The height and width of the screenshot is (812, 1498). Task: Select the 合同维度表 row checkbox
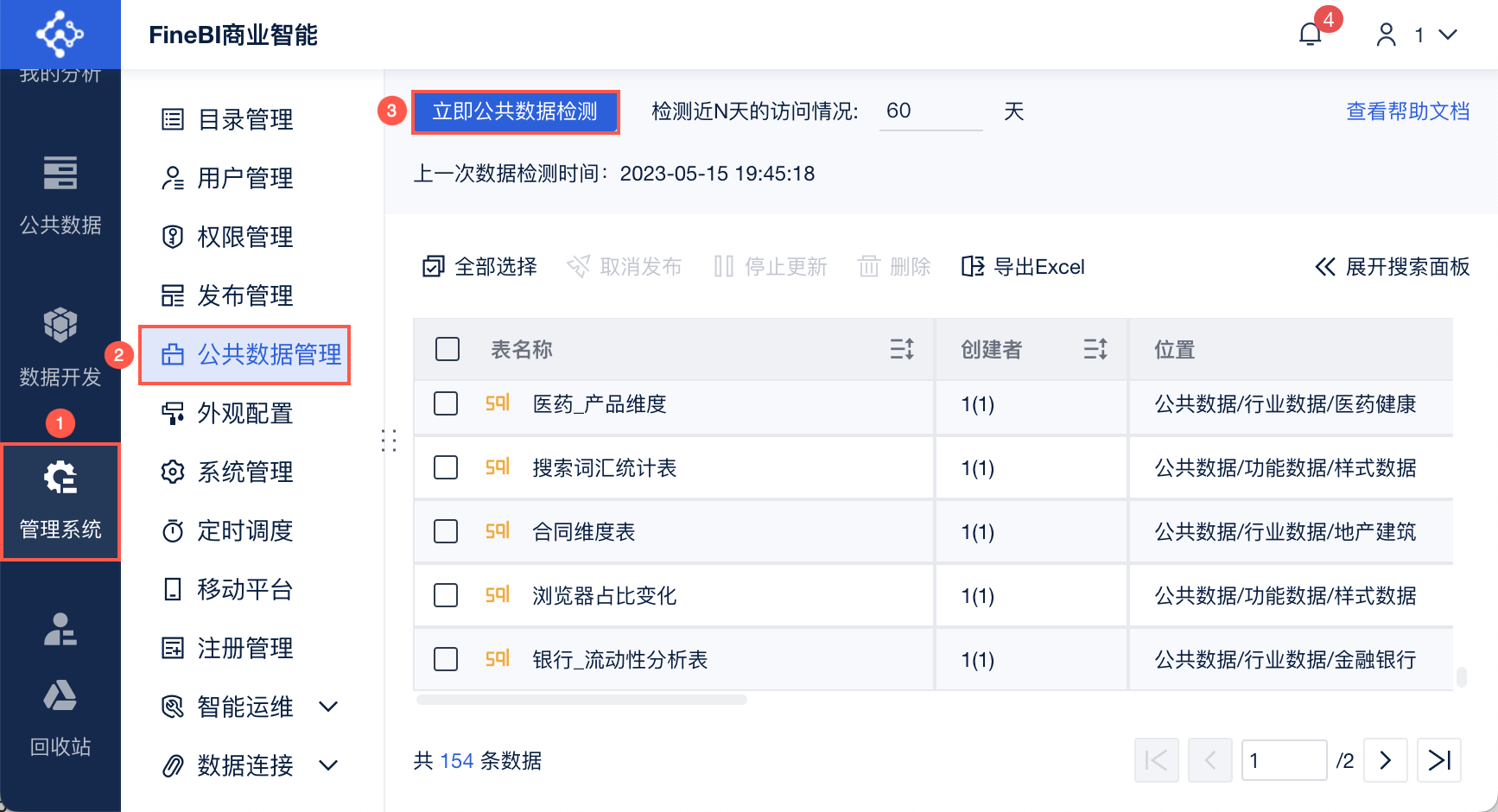point(446,531)
